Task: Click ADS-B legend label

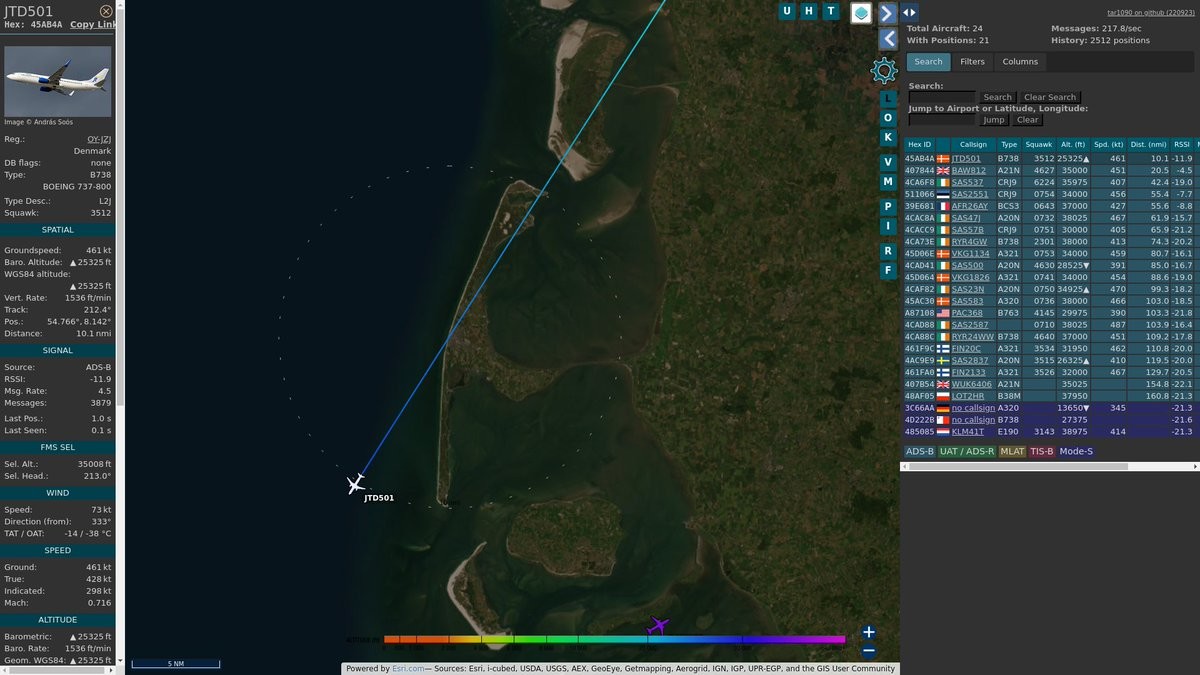Action: click(x=919, y=451)
